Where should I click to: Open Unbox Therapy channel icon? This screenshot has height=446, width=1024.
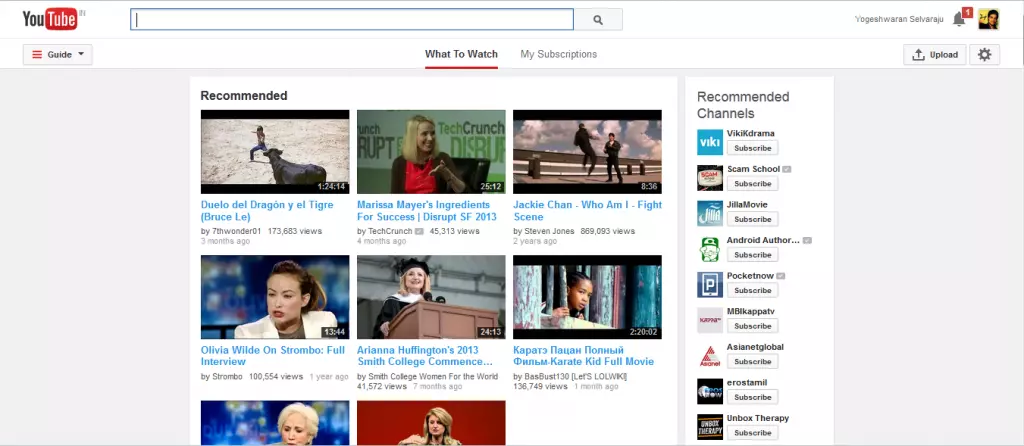710,426
